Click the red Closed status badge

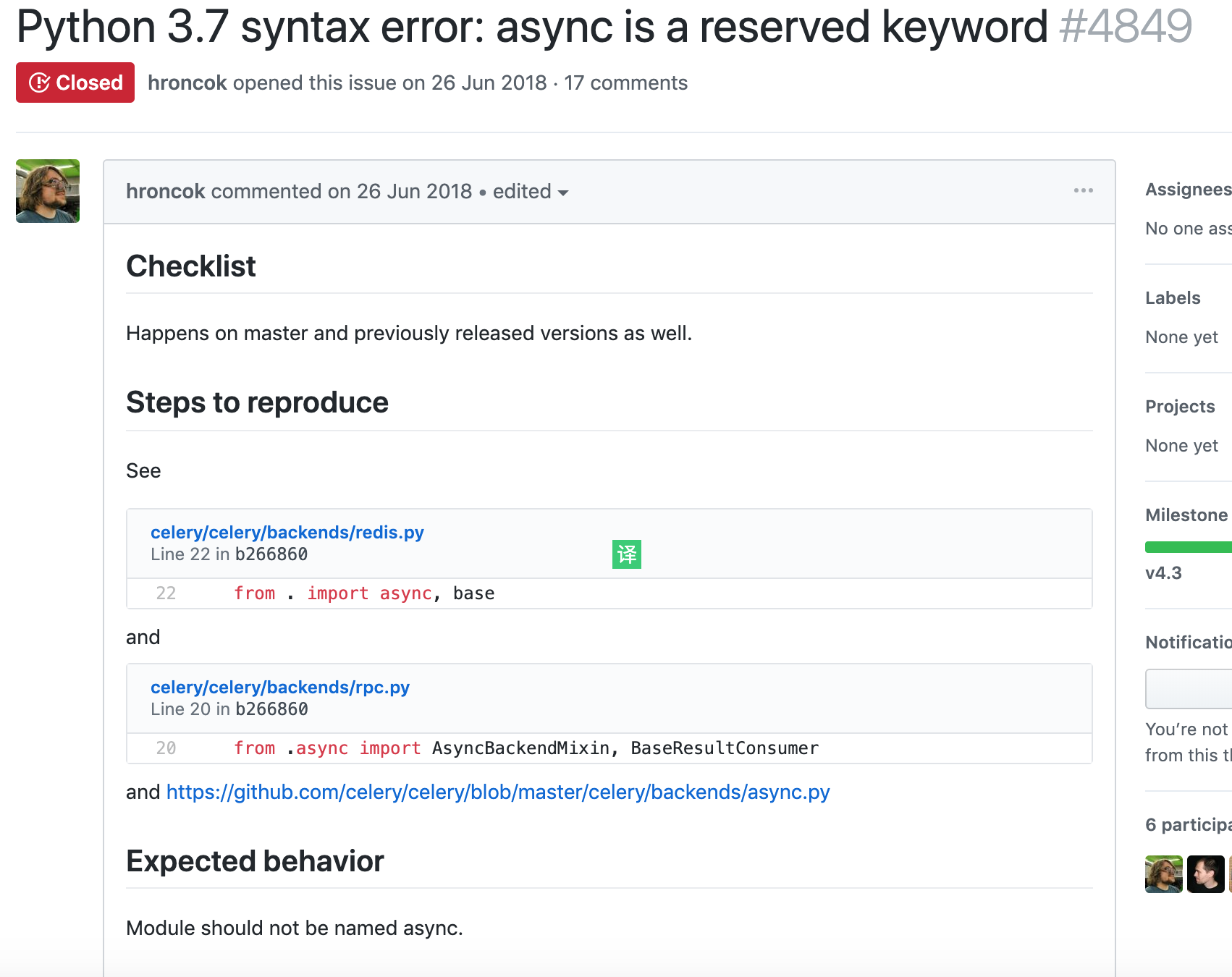[75, 83]
